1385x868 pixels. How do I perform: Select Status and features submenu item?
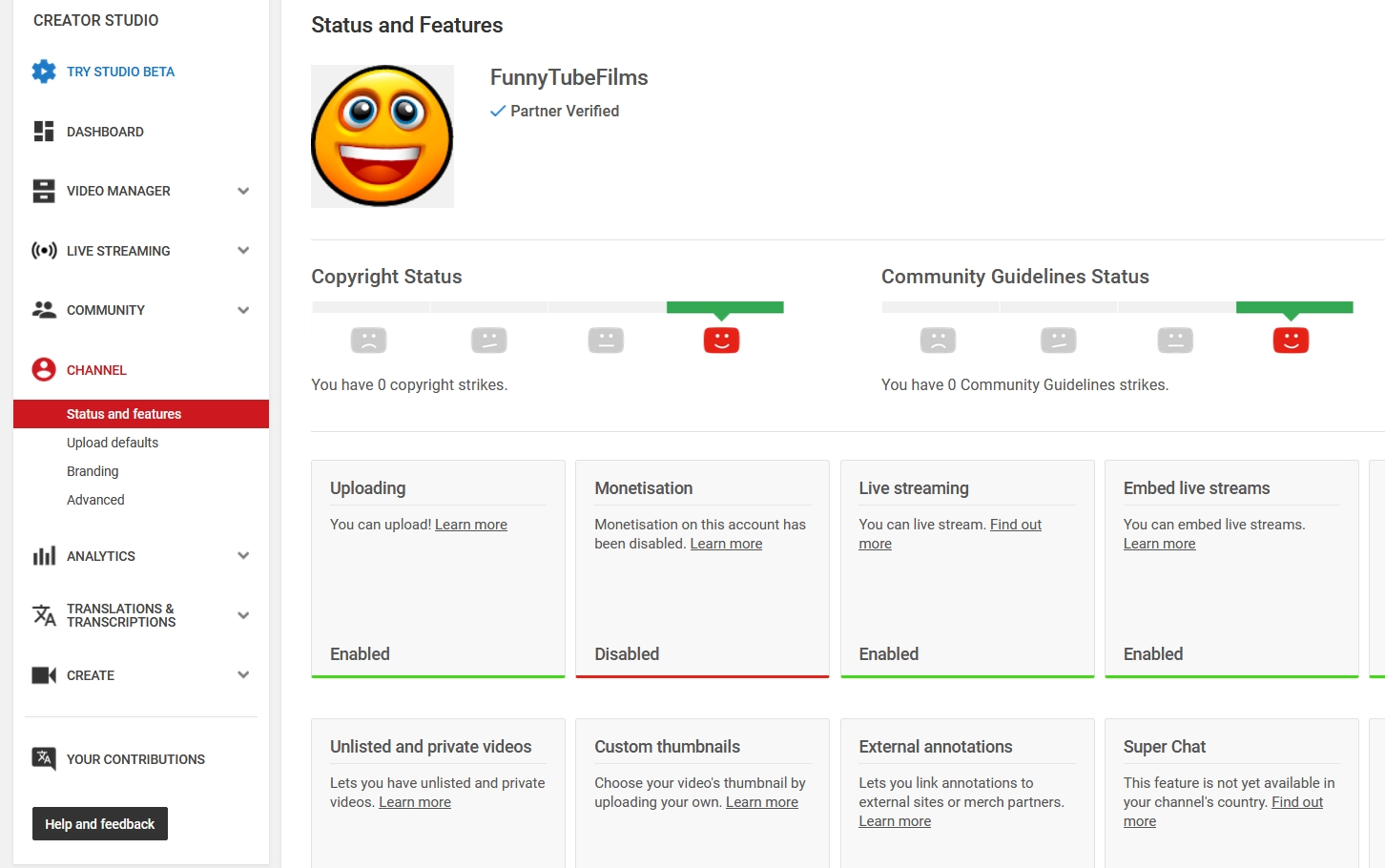click(x=141, y=414)
